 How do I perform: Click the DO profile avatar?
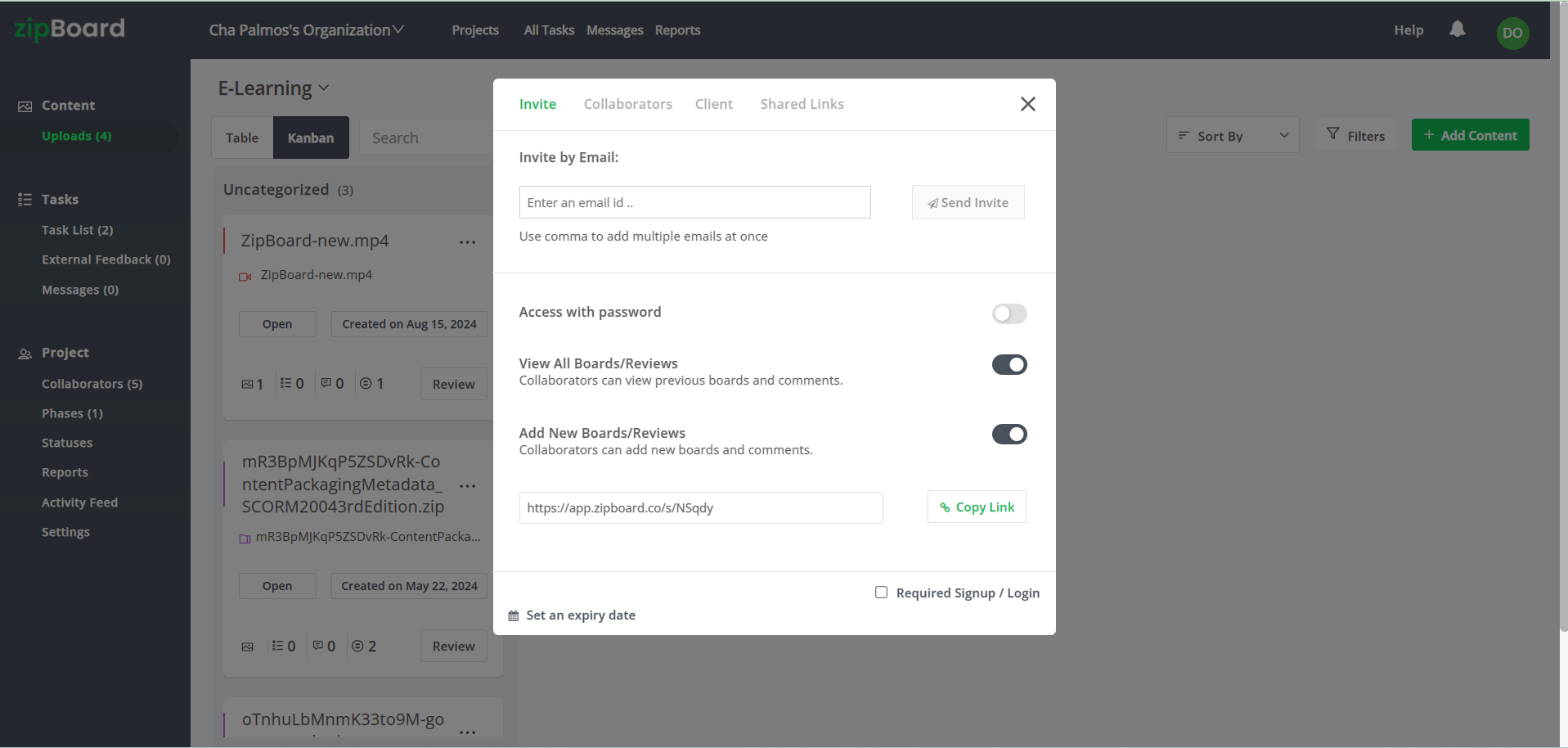click(x=1512, y=33)
